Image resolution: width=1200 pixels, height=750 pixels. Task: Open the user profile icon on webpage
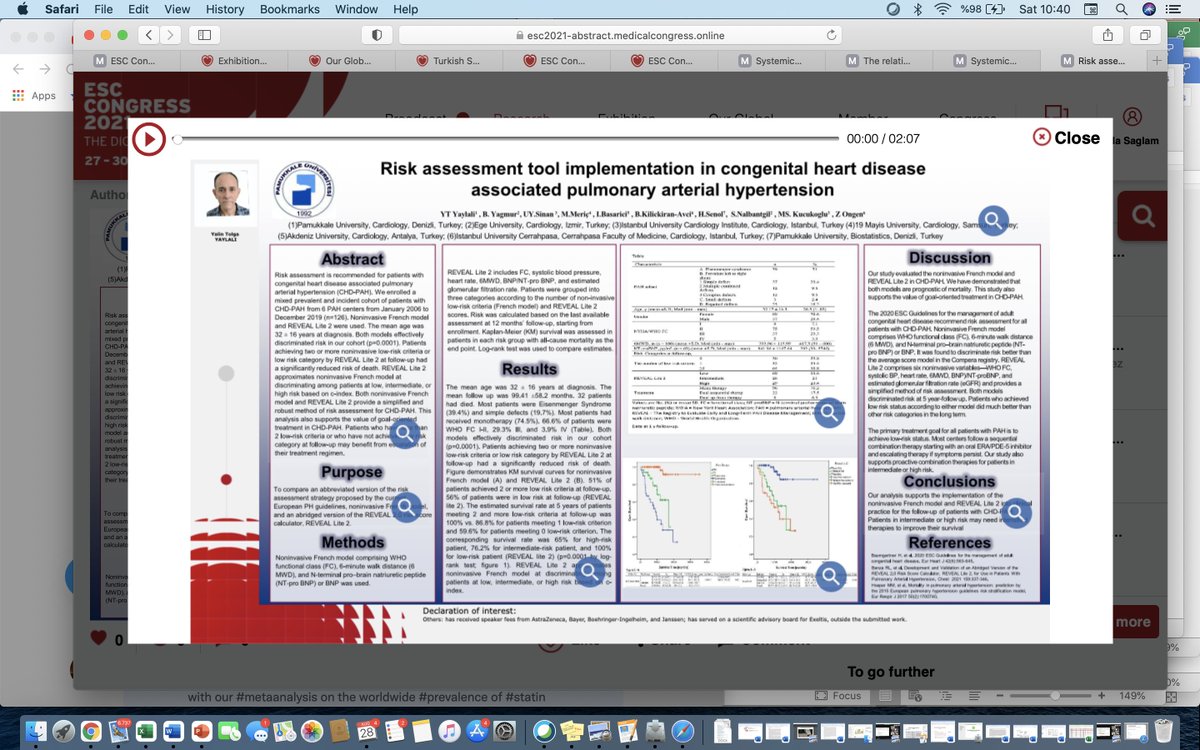coord(1132,117)
